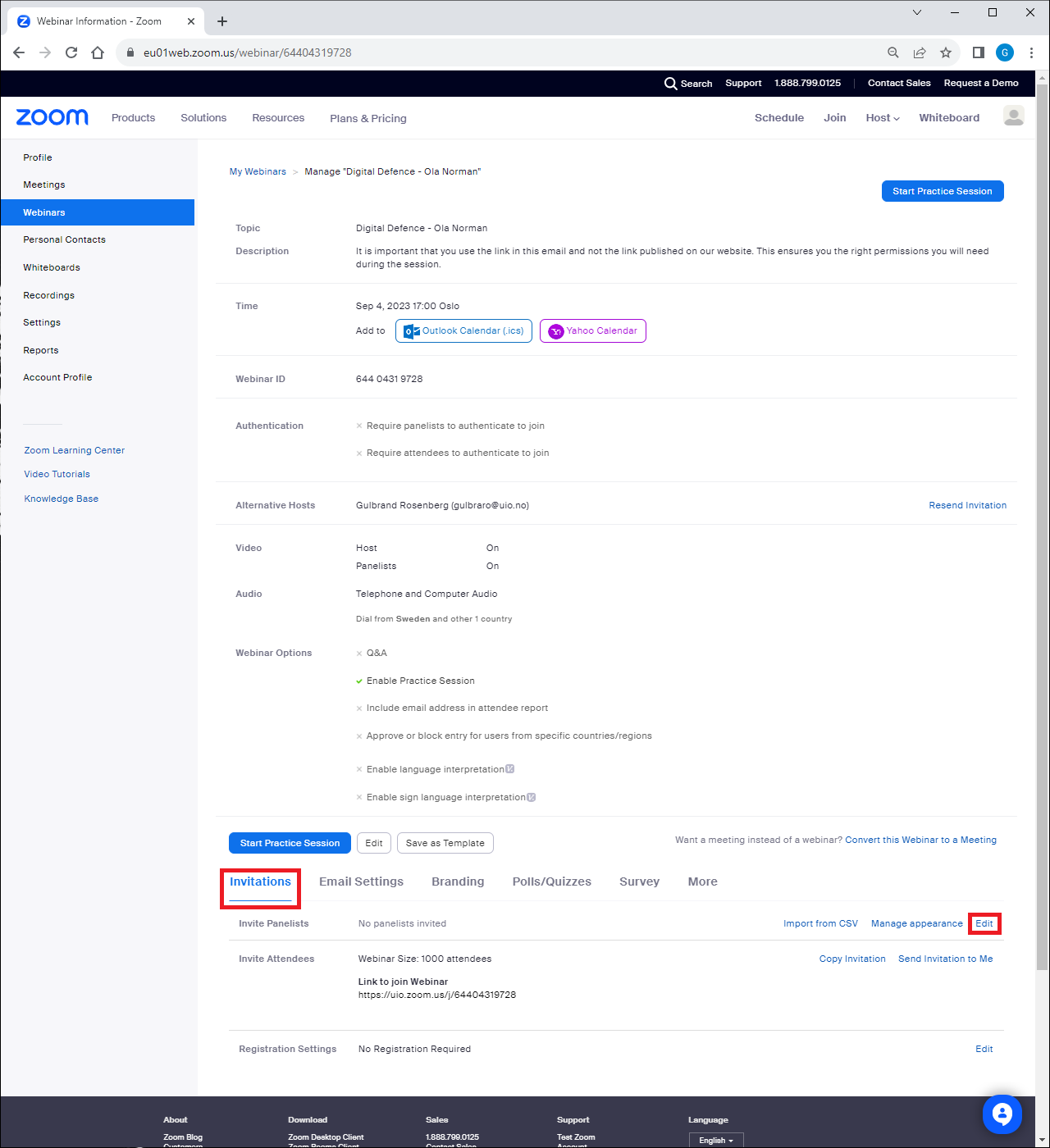Open the English language dropdown
The width and height of the screenshot is (1050, 1148).
716,1140
